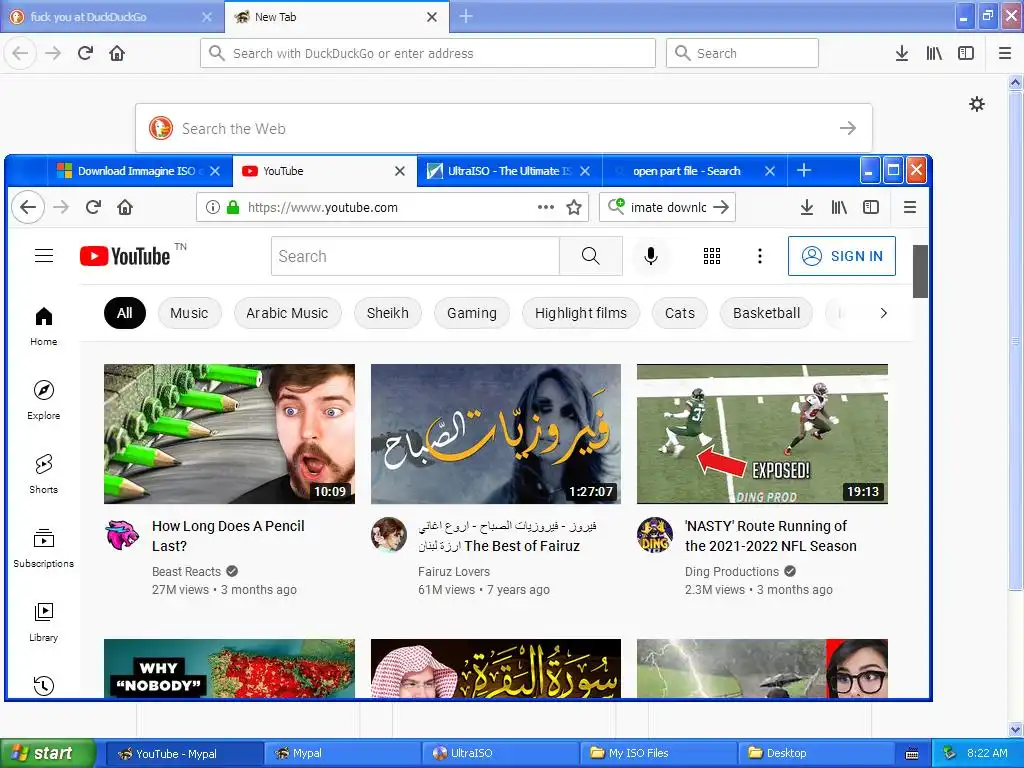Click home button in background browser window

click(x=117, y=54)
